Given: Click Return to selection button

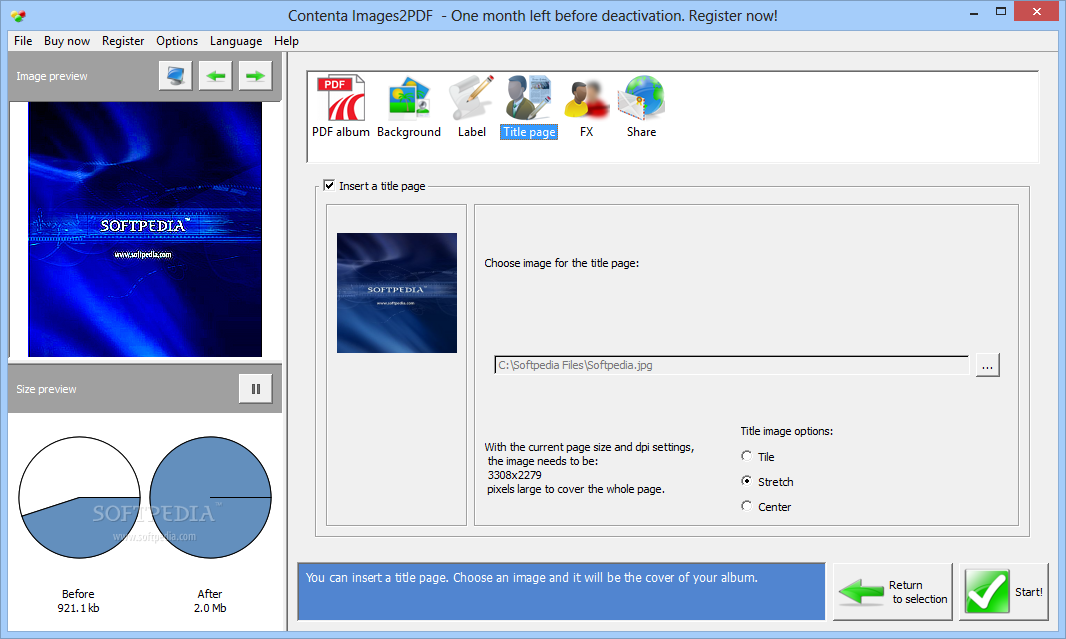Looking at the screenshot, I should click(893, 591).
